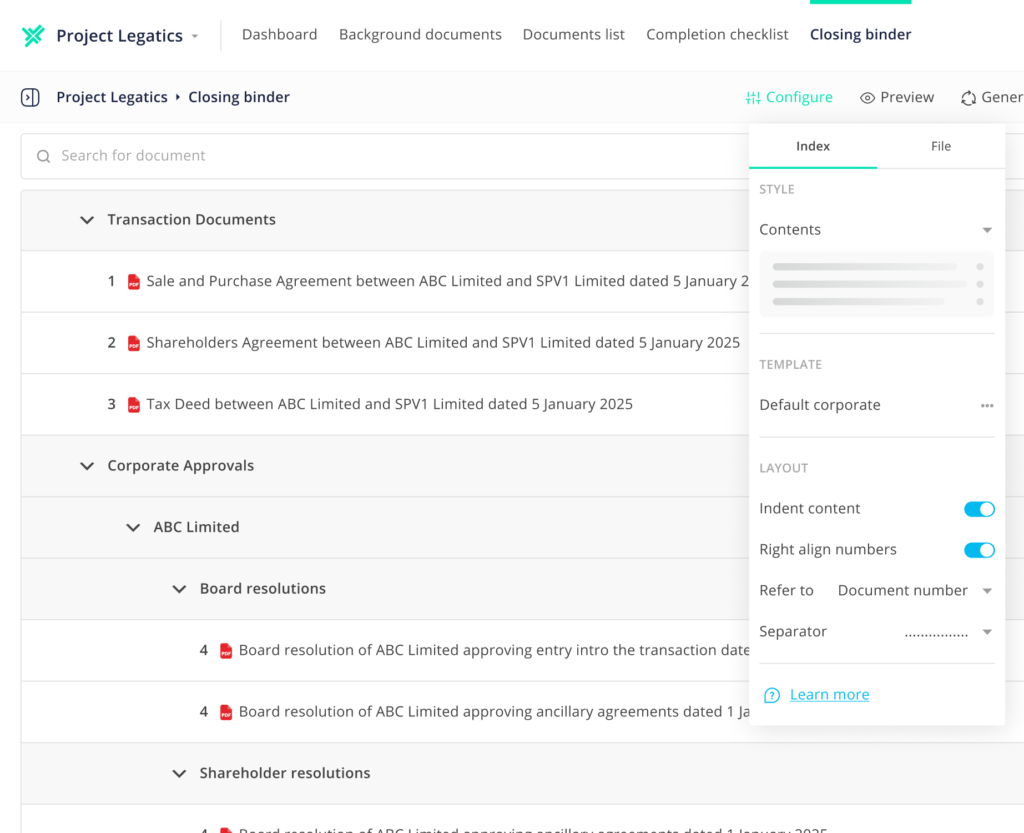Switch to the File tab
The width and height of the screenshot is (1024, 833).
[941, 146]
